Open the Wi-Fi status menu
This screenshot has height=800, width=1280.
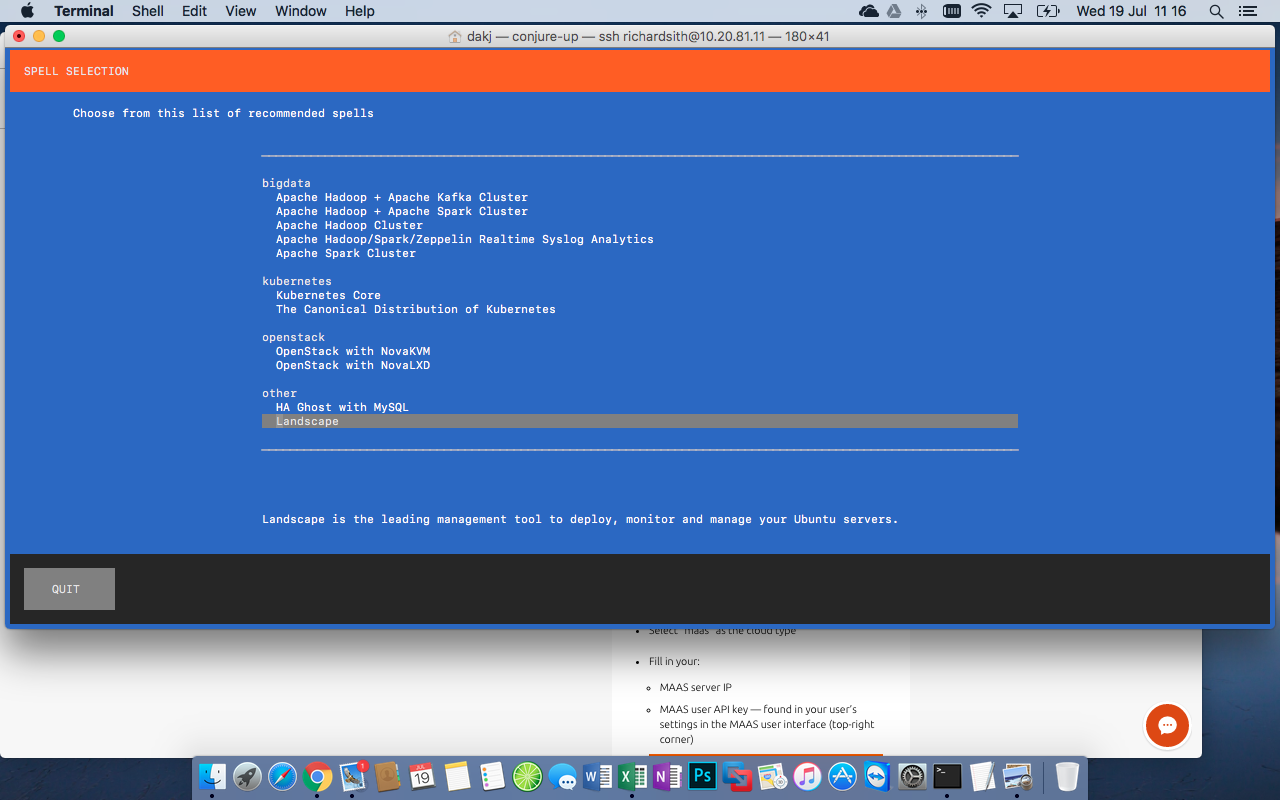pos(981,11)
